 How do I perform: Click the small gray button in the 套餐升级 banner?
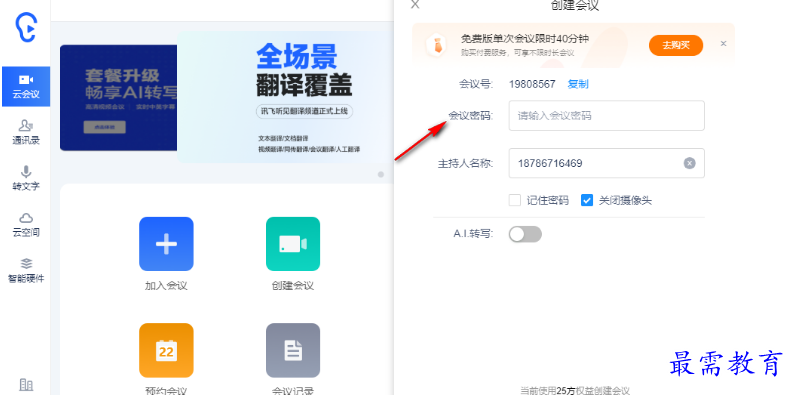[x=104, y=127]
